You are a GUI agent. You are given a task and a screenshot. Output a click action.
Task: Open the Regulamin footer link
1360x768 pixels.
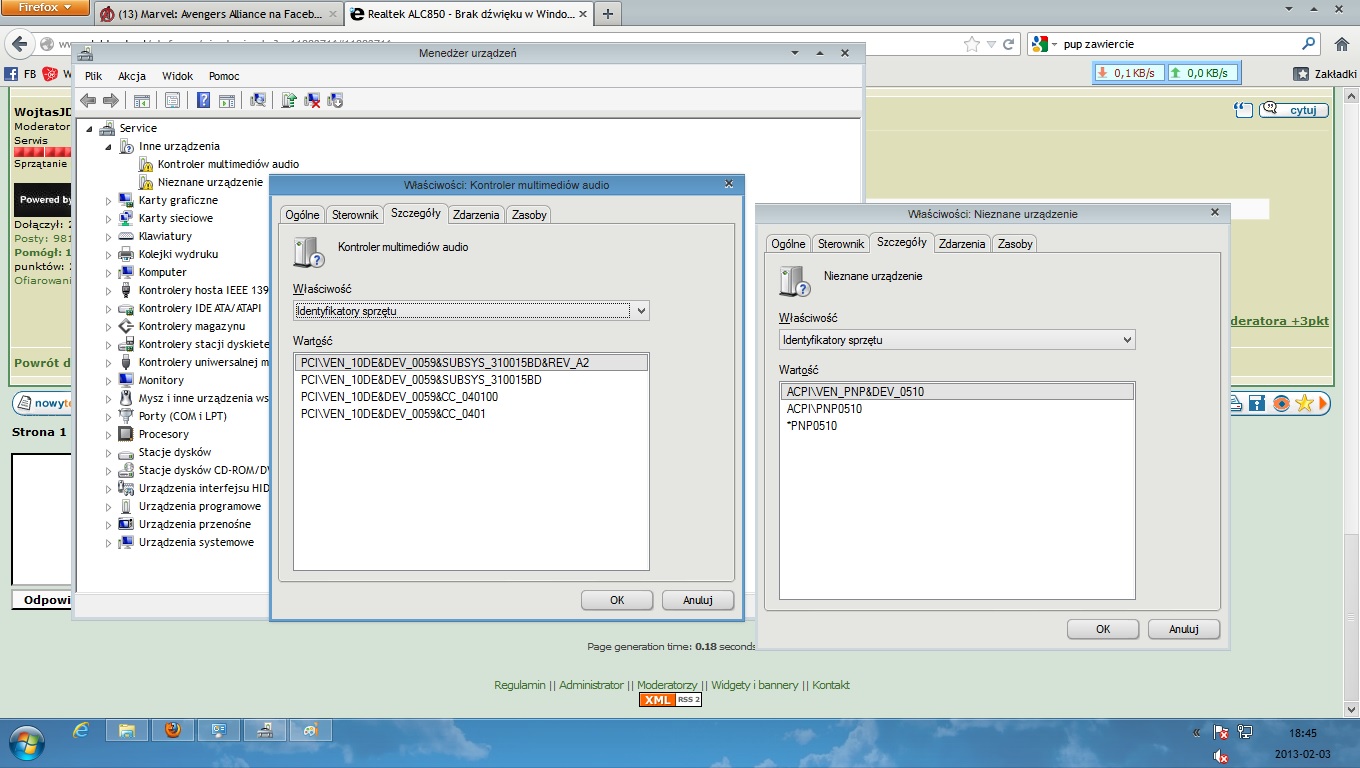520,685
